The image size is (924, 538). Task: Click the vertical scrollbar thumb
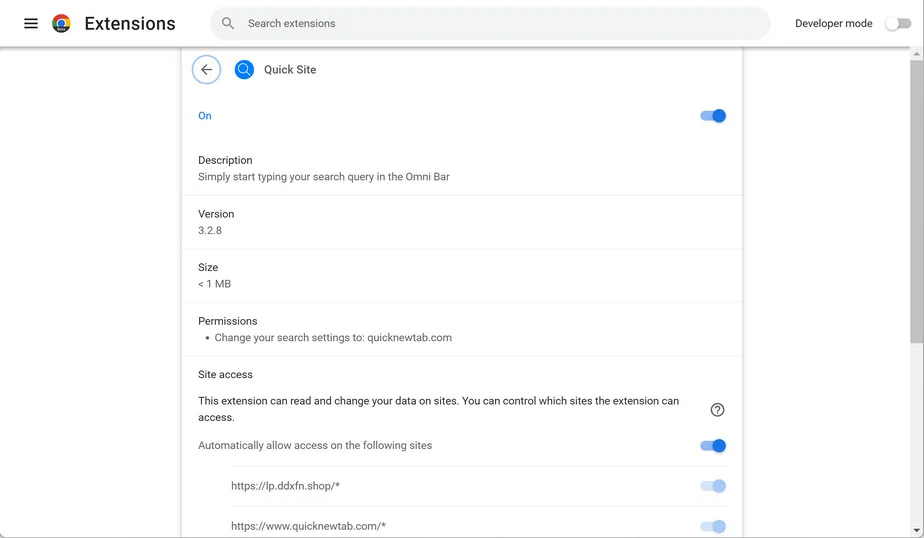[916, 202]
